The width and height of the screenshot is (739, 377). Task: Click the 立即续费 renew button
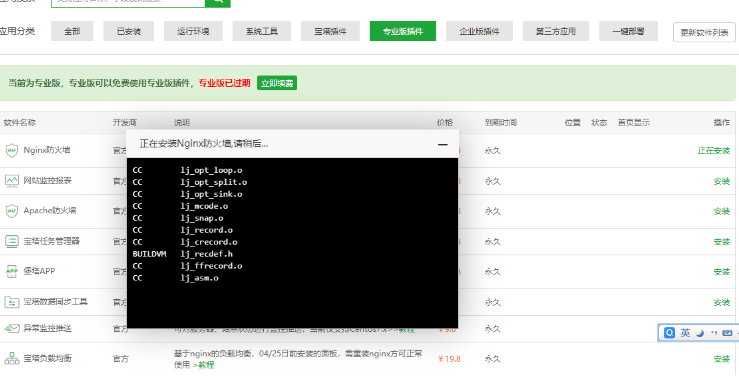pos(277,83)
